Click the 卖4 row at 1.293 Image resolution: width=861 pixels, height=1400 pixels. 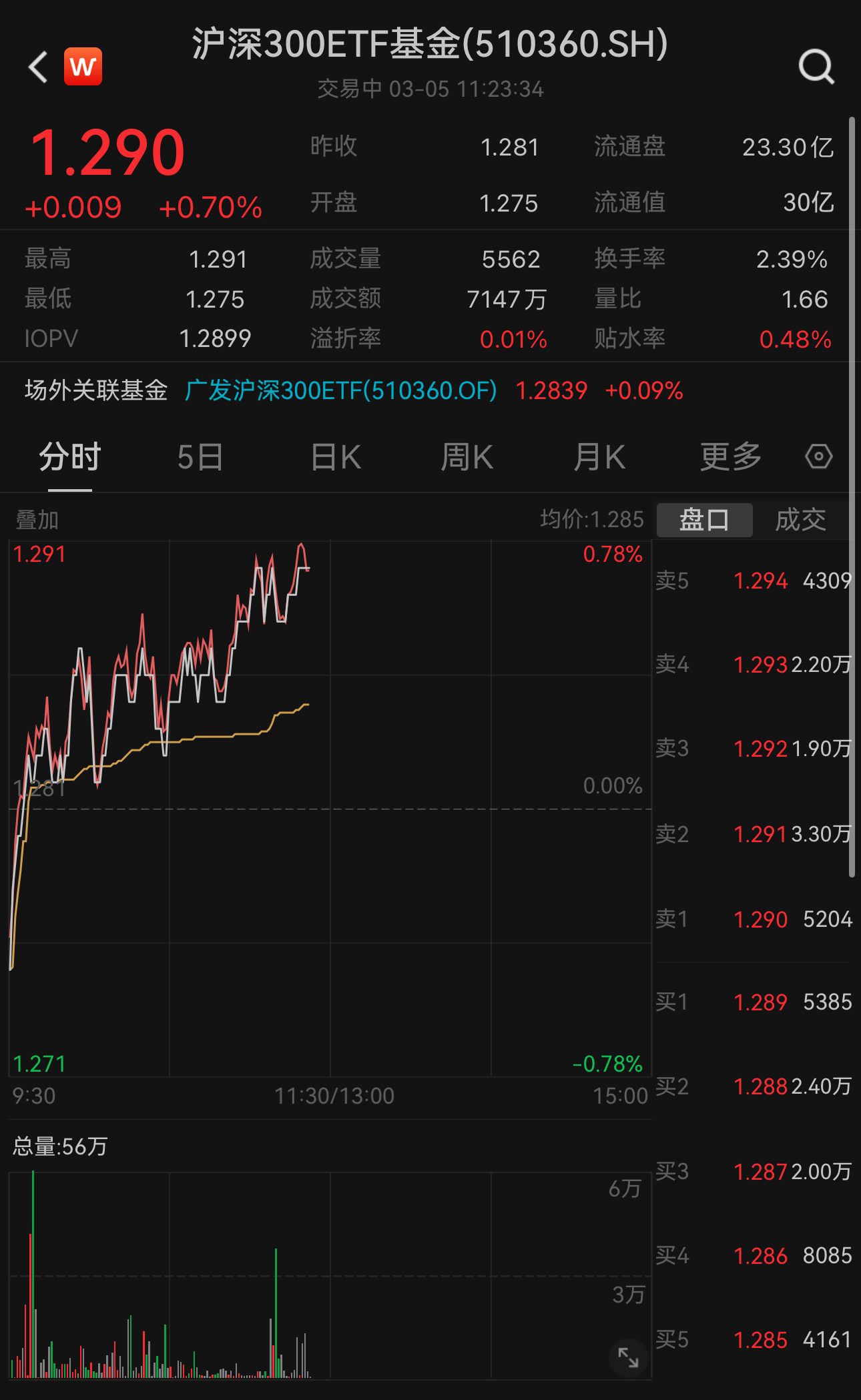click(754, 664)
